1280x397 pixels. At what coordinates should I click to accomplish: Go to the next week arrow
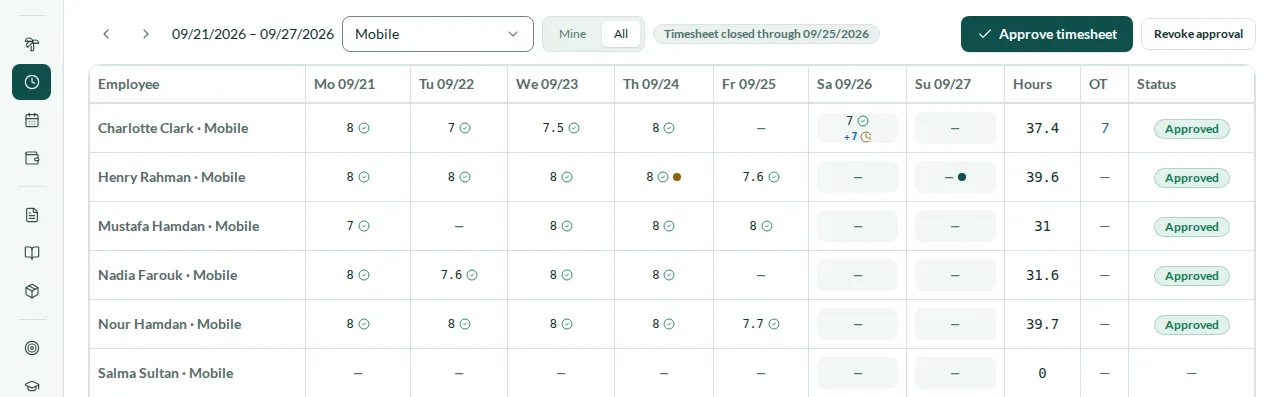[146, 34]
